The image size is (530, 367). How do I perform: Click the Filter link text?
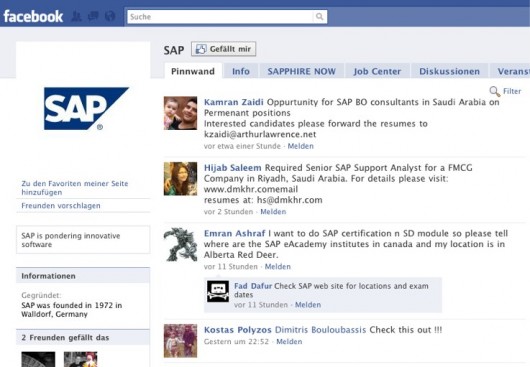click(x=512, y=91)
